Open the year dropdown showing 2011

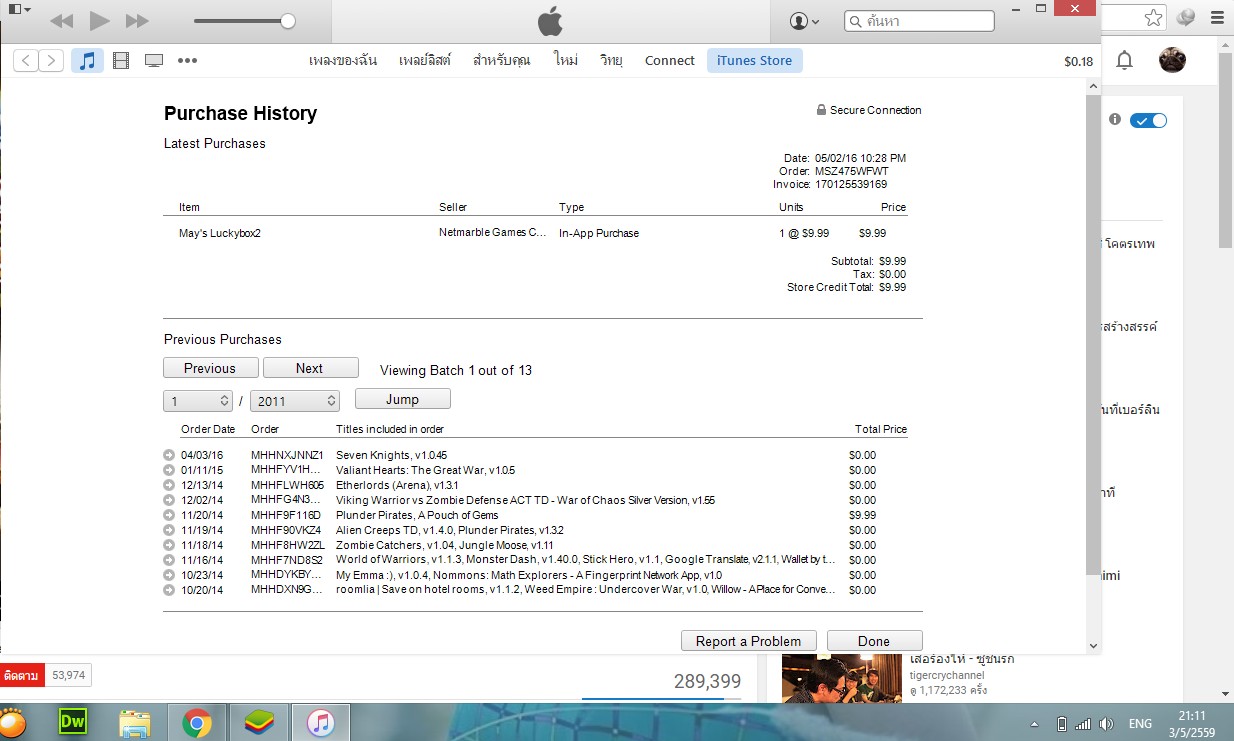(x=295, y=401)
